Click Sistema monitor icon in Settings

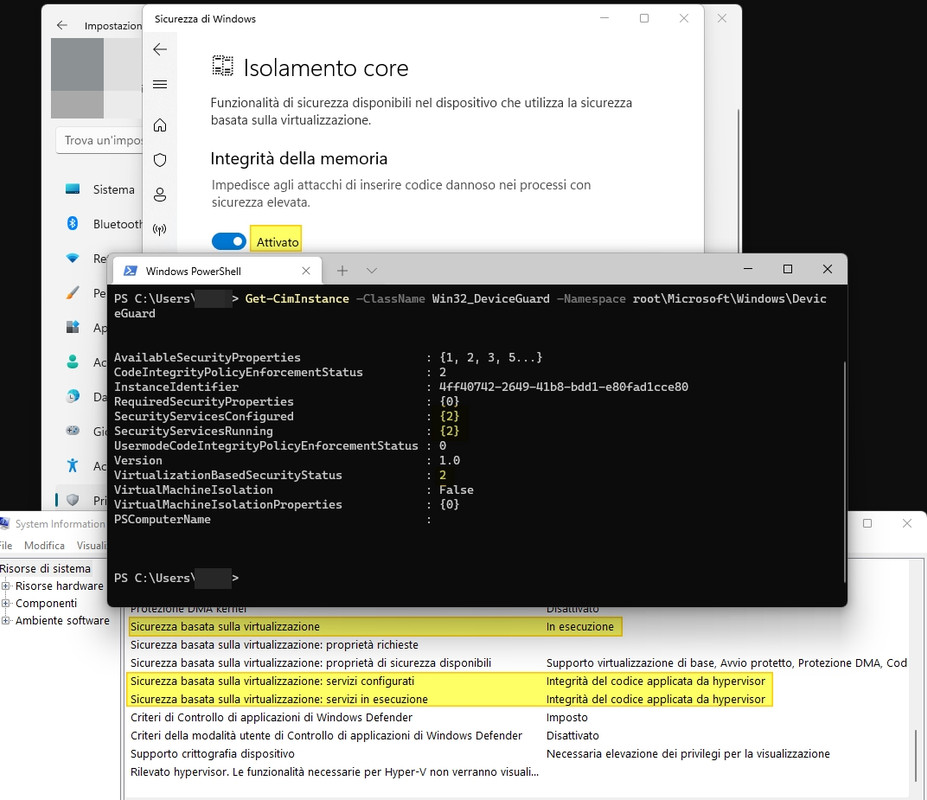[x=73, y=189]
